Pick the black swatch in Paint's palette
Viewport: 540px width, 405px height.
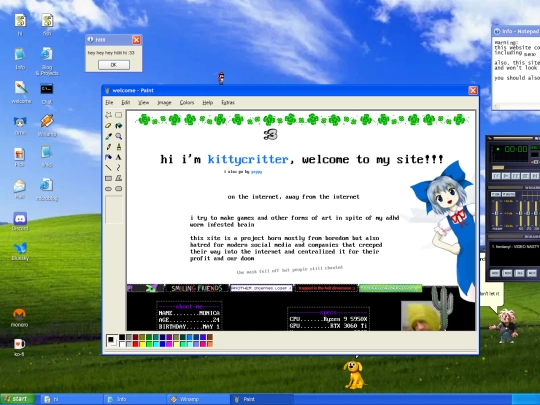tap(122, 337)
